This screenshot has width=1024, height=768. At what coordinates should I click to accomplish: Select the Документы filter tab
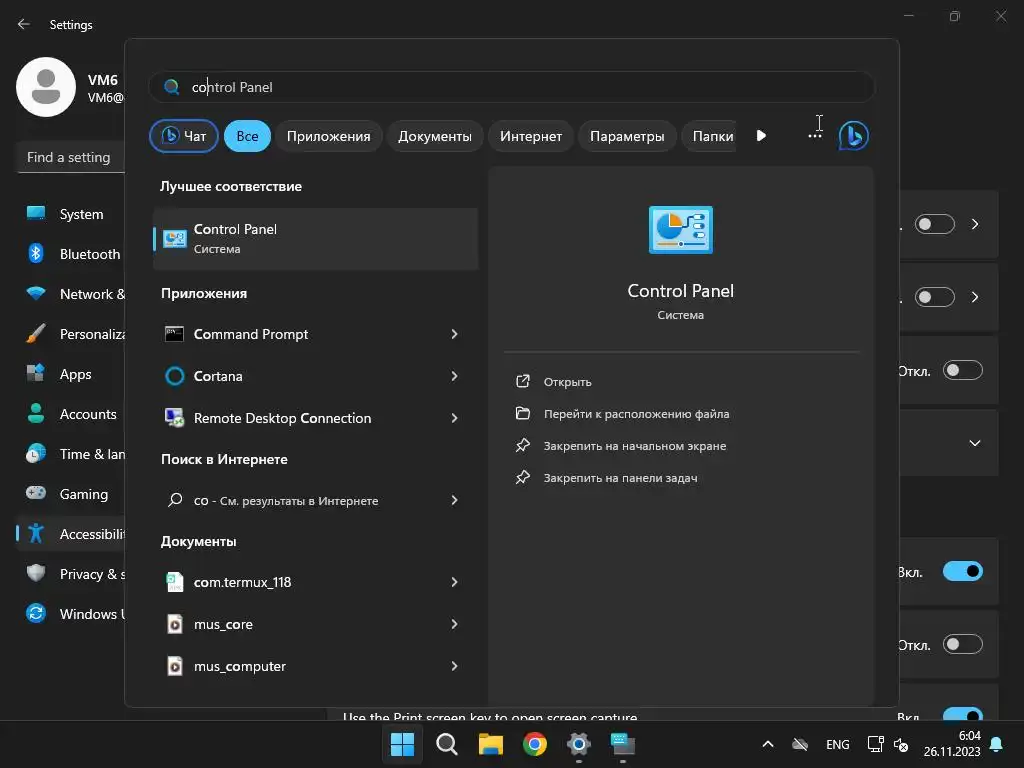coord(435,136)
